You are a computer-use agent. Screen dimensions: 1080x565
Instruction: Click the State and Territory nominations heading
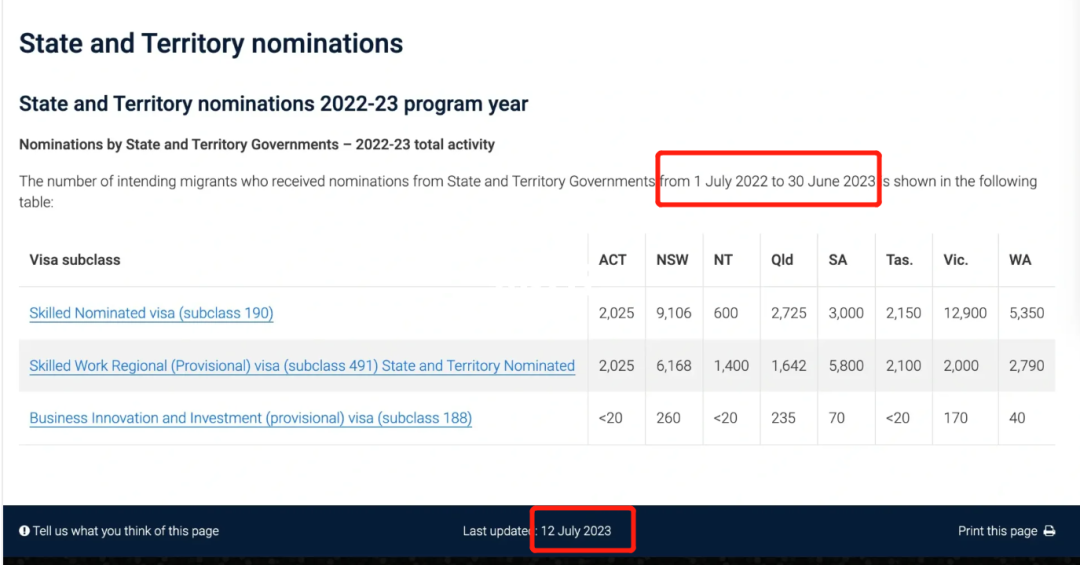point(211,43)
